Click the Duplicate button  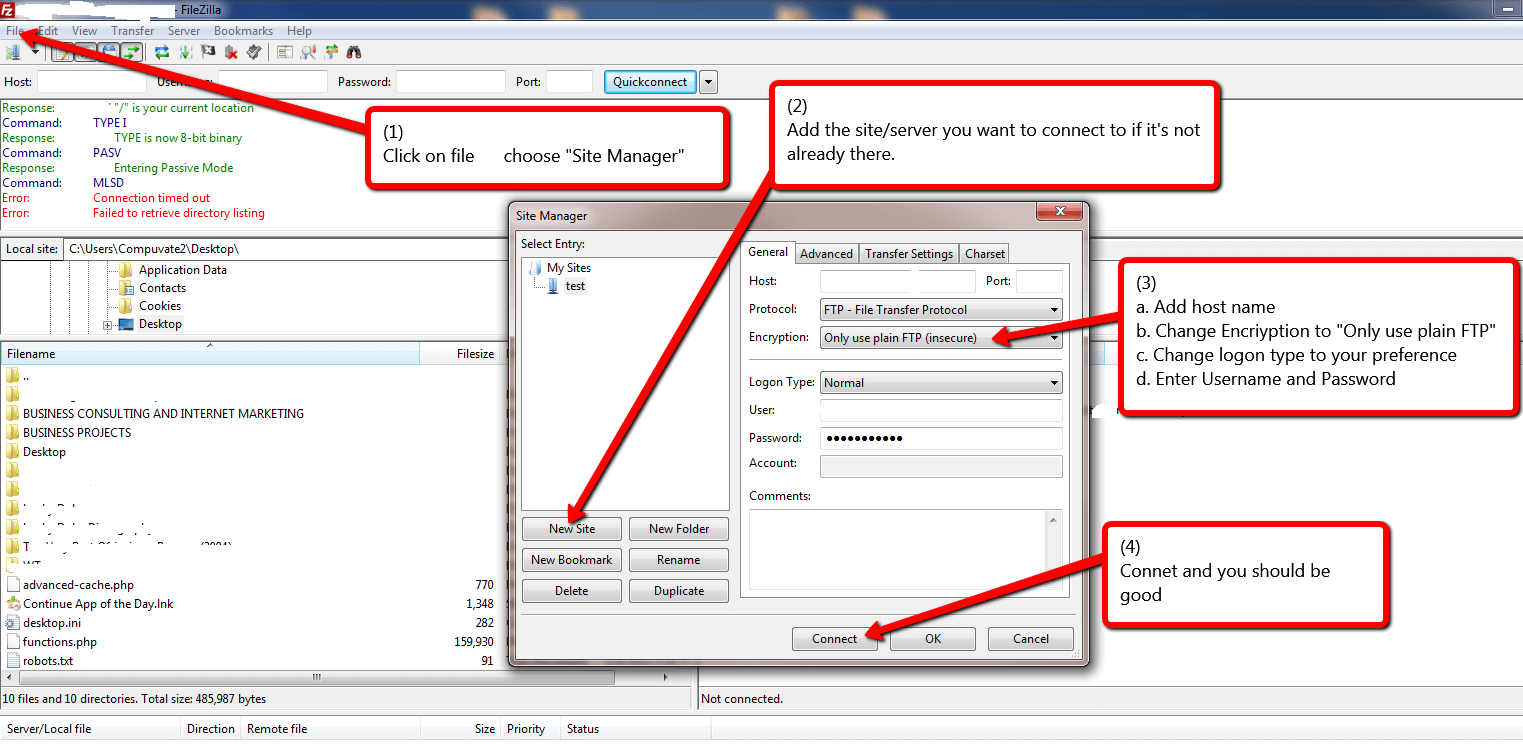(679, 591)
